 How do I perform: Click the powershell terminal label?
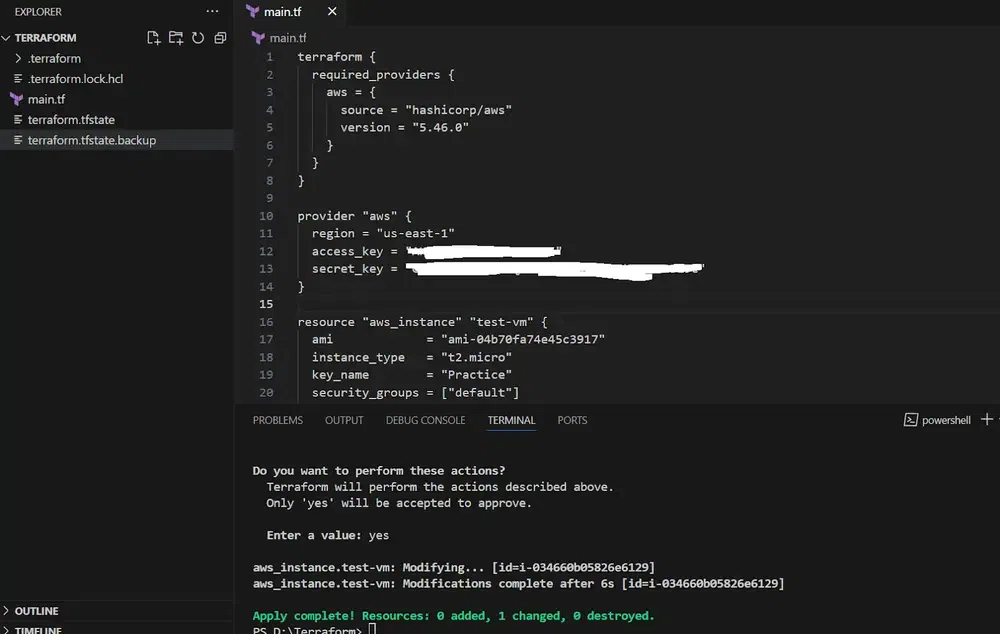(946, 420)
